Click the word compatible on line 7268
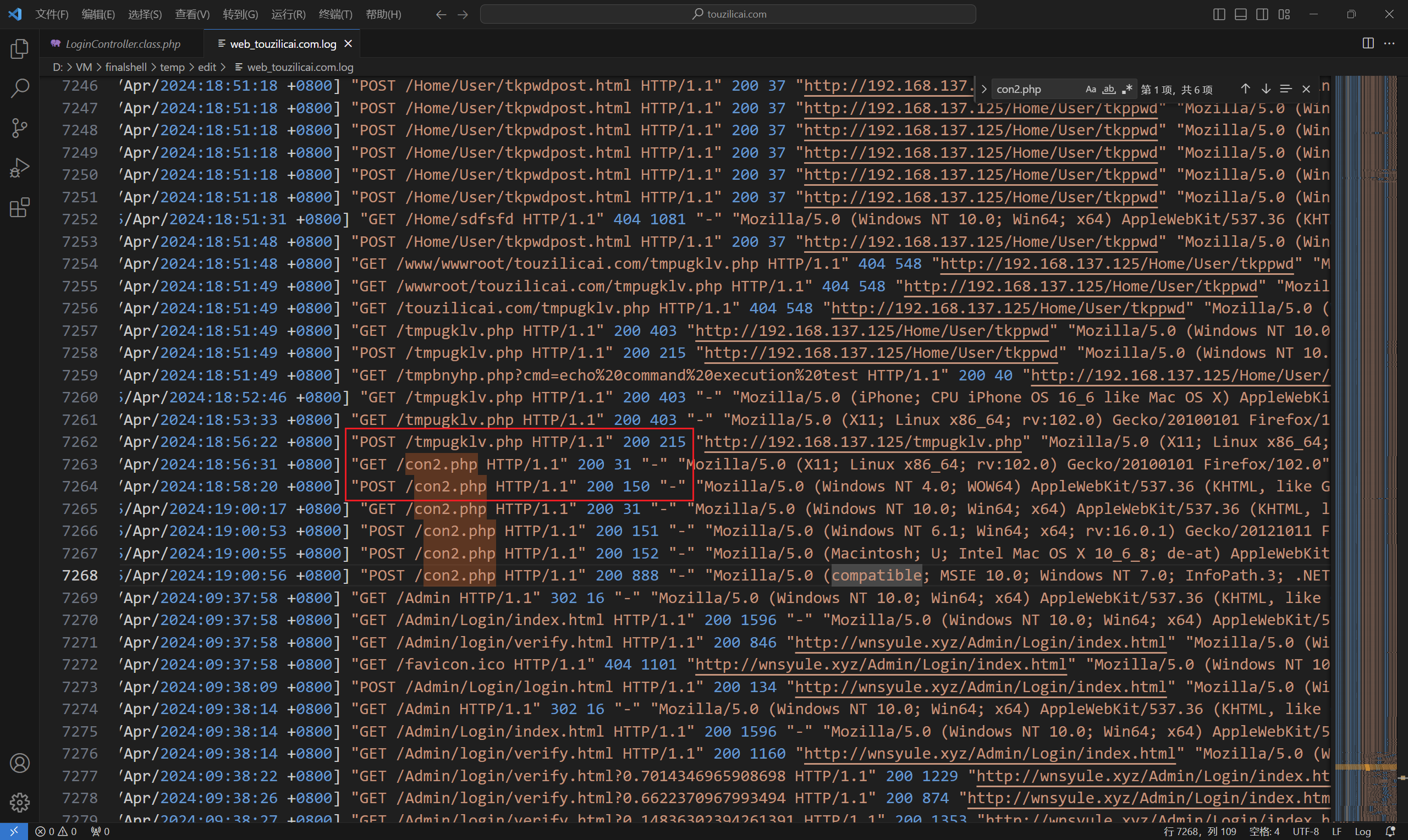Viewport: 1408px width, 840px height. 876,576
